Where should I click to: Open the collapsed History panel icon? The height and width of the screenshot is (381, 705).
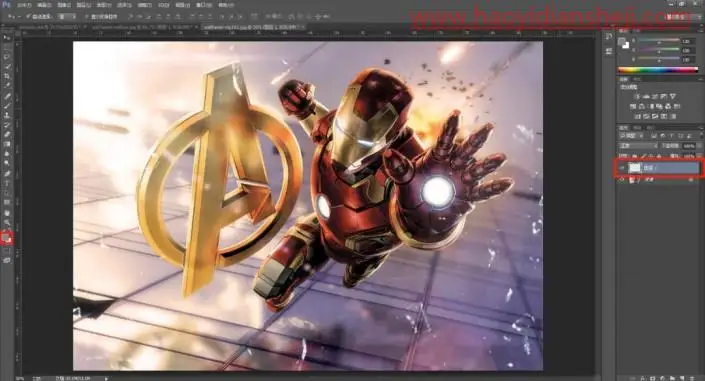pos(609,36)
